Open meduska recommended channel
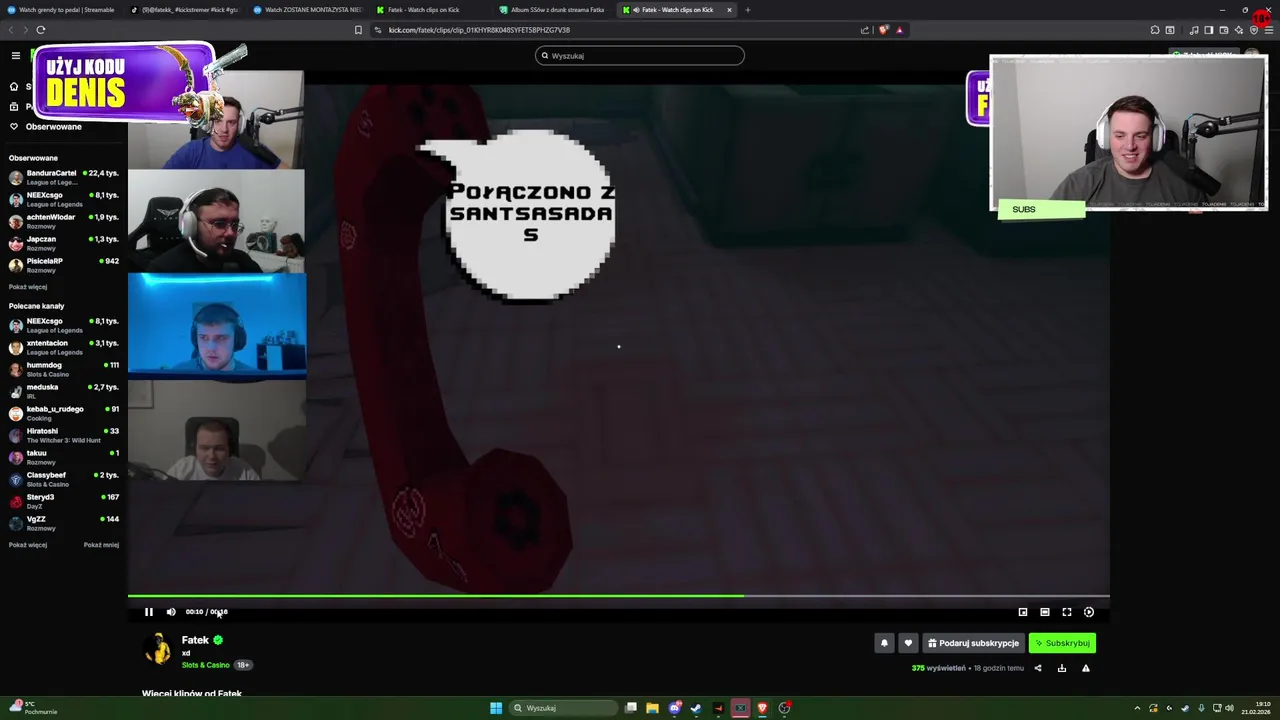1280x720 pixels. click(64, 391)
